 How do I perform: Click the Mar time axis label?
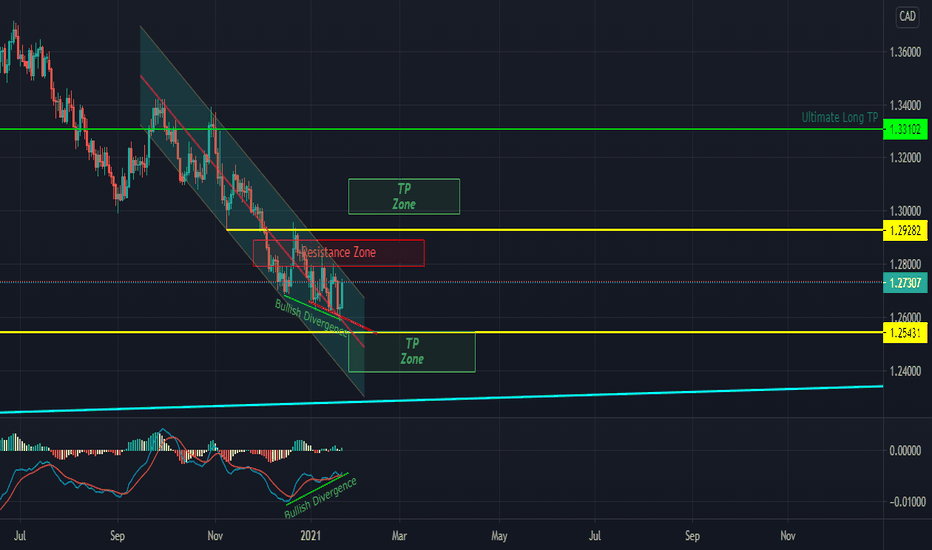(399, 536)
